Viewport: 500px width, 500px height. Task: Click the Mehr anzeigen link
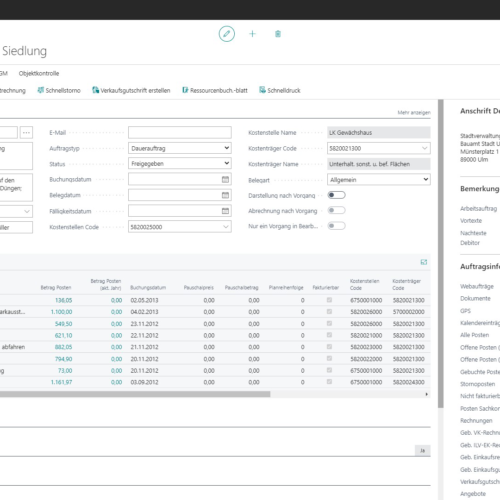tap(414, 113)
